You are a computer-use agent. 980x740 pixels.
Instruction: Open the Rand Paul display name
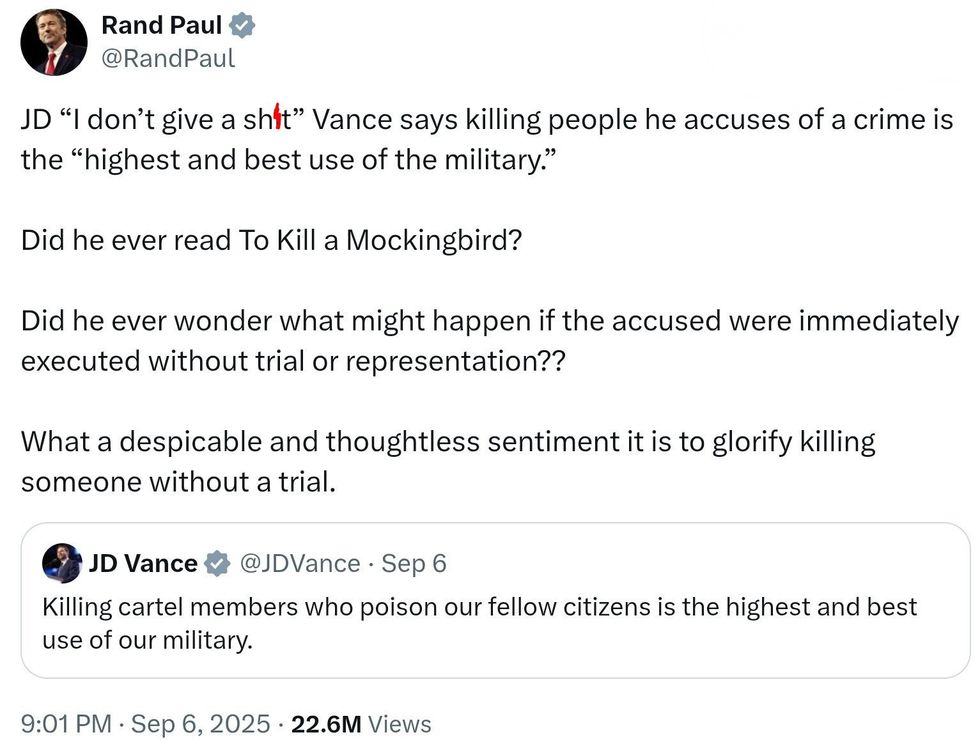(161, 26)
